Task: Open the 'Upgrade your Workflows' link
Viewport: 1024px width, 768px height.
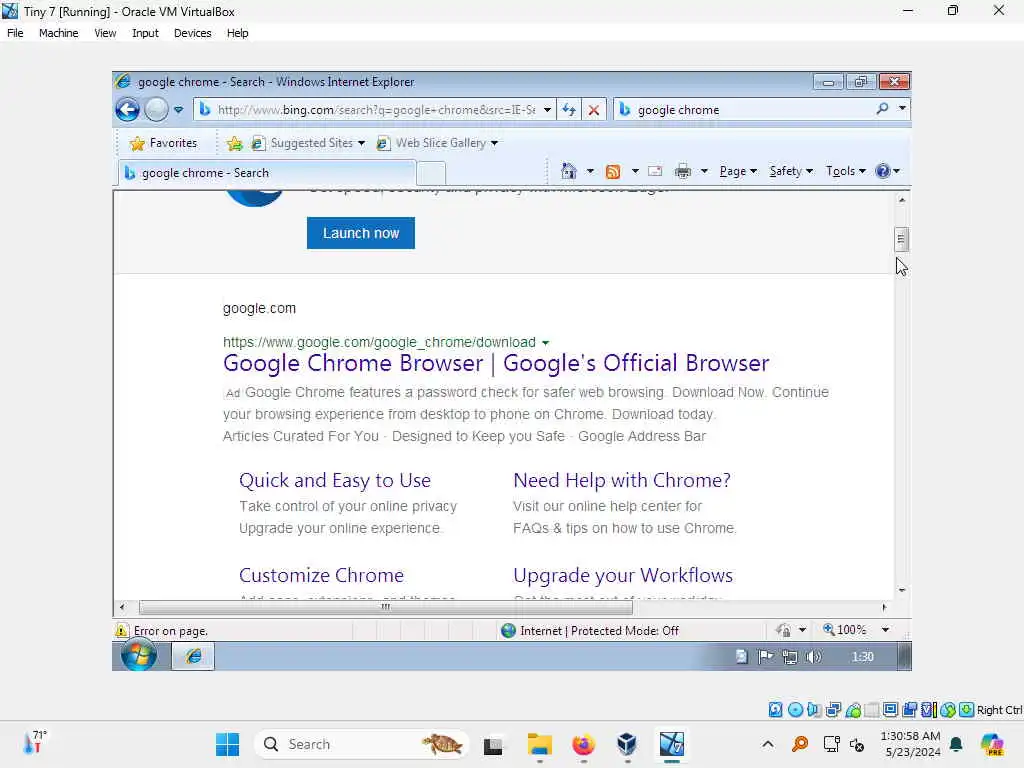Action: click(x=623, y=575)
